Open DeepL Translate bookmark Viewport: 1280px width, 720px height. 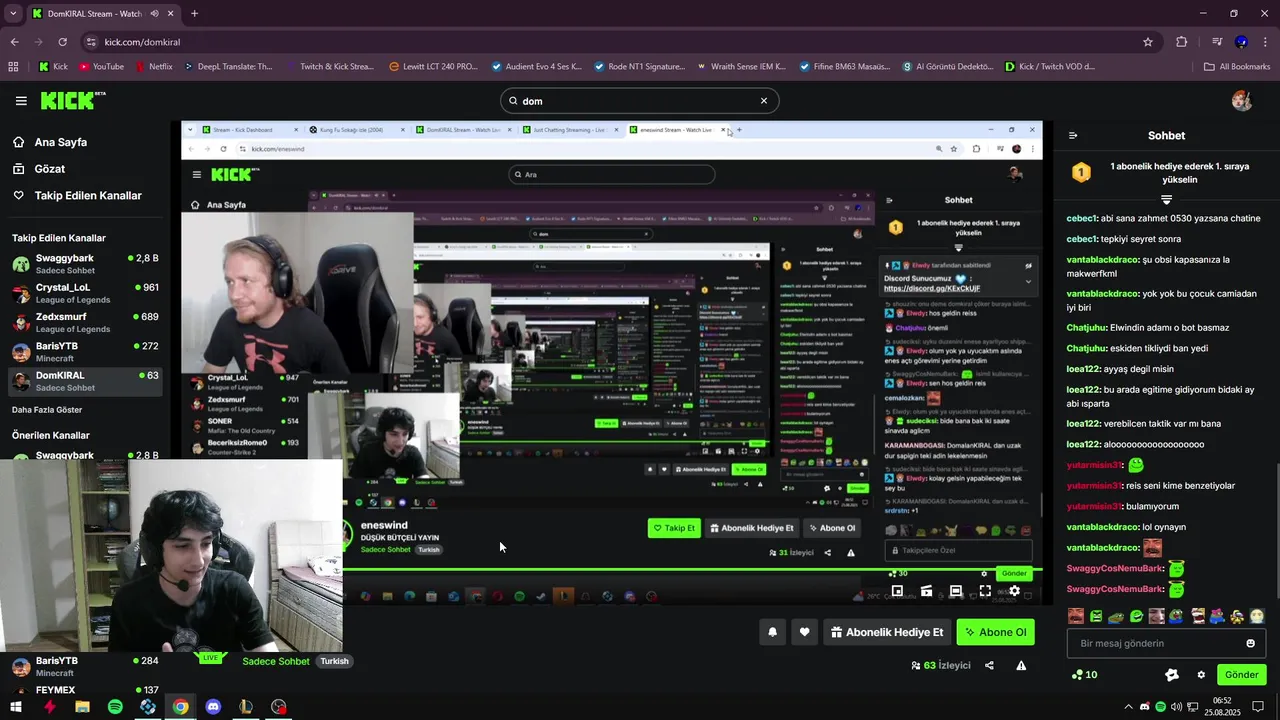[x=226, y=67]
